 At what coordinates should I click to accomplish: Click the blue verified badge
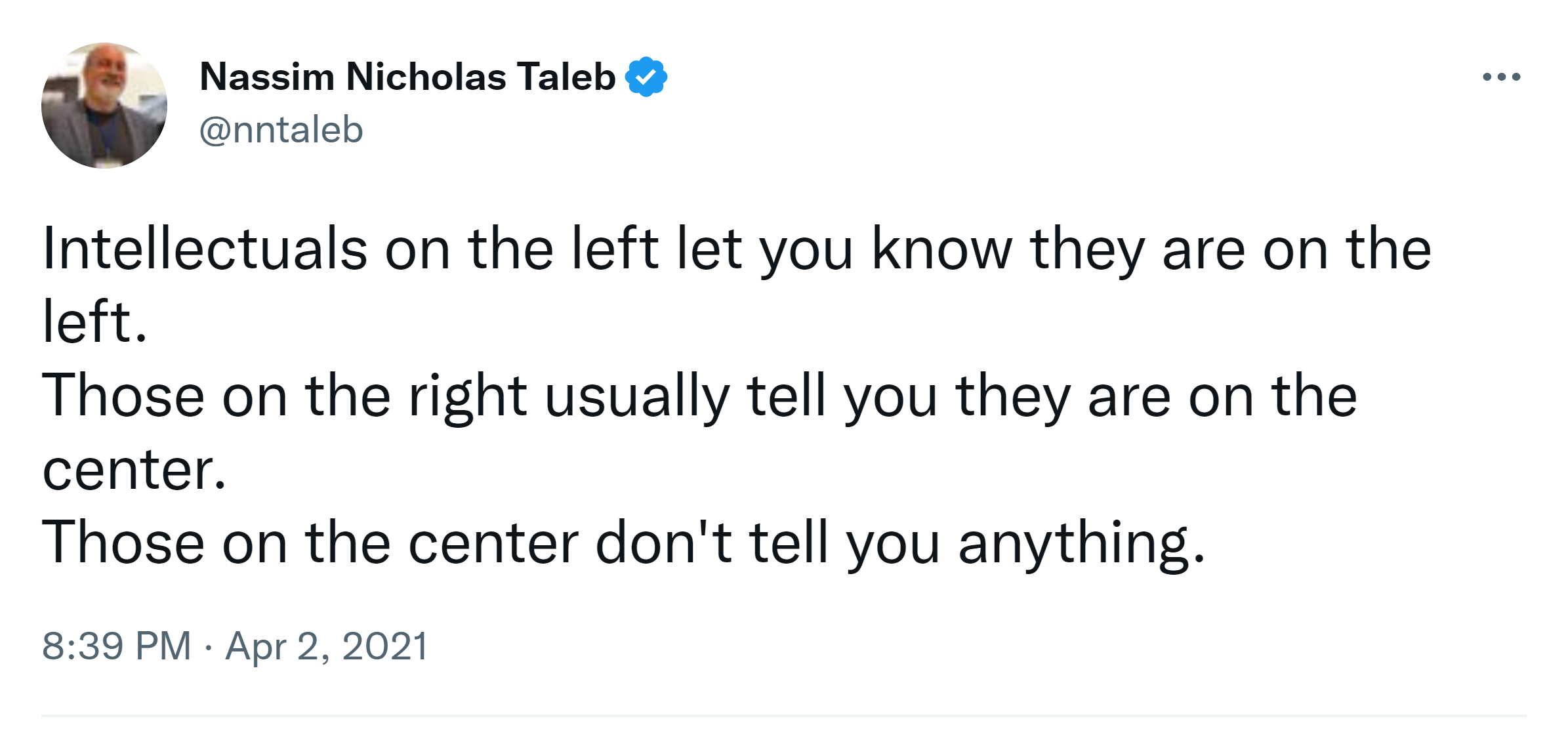click(x=646, y=77)
